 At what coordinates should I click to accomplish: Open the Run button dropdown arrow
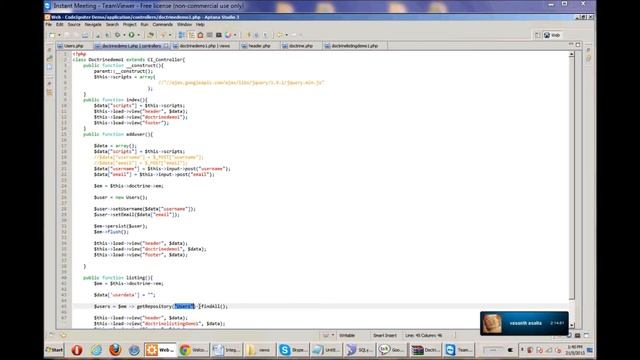pyautogui.click(x=138, y=35)
